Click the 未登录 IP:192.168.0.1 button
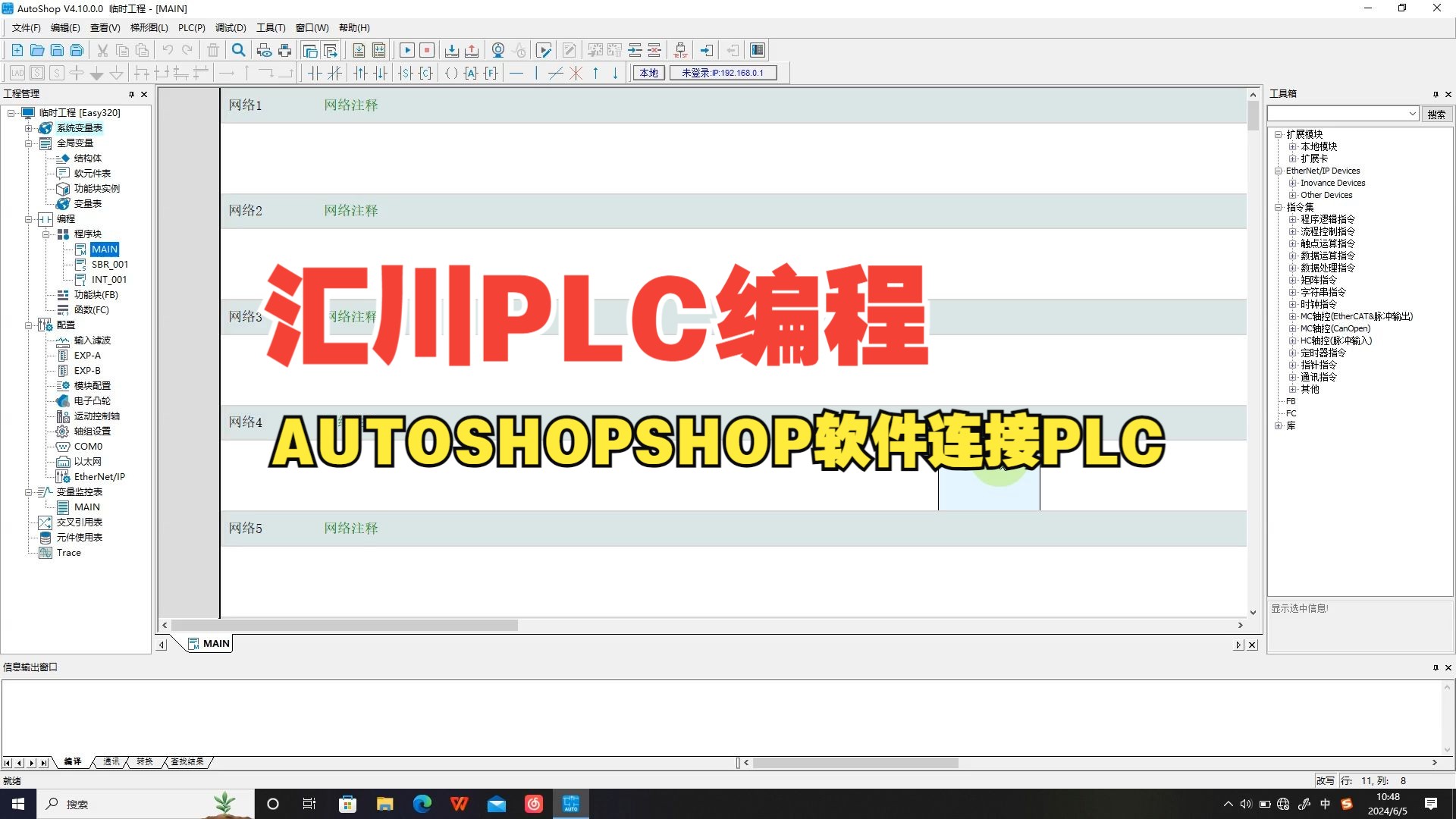 (x=723, y=73)
